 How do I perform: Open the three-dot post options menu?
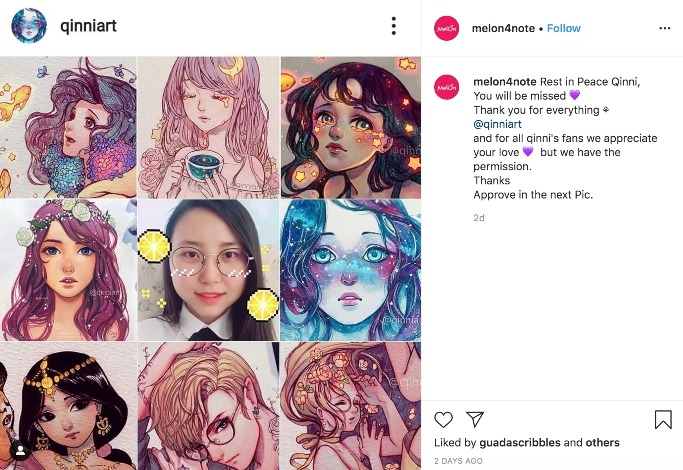pyautogui.click(x=664, y=28)
